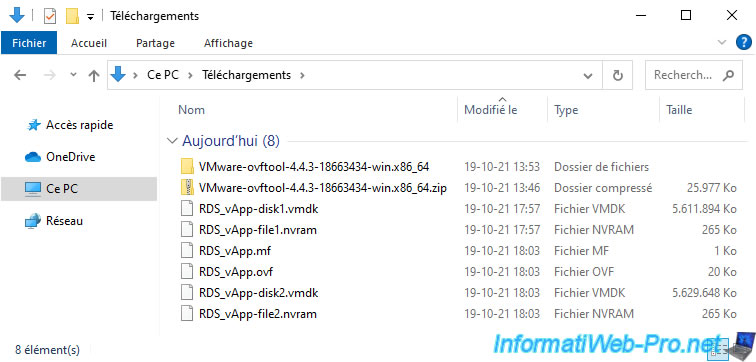Click the Properties quick access toolbar icon

pyautogui.click(x=50, y=16)
